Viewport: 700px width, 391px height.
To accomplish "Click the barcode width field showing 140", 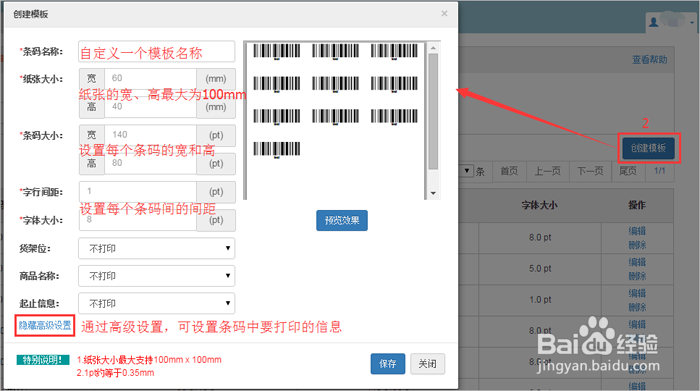I will [150, 135].
